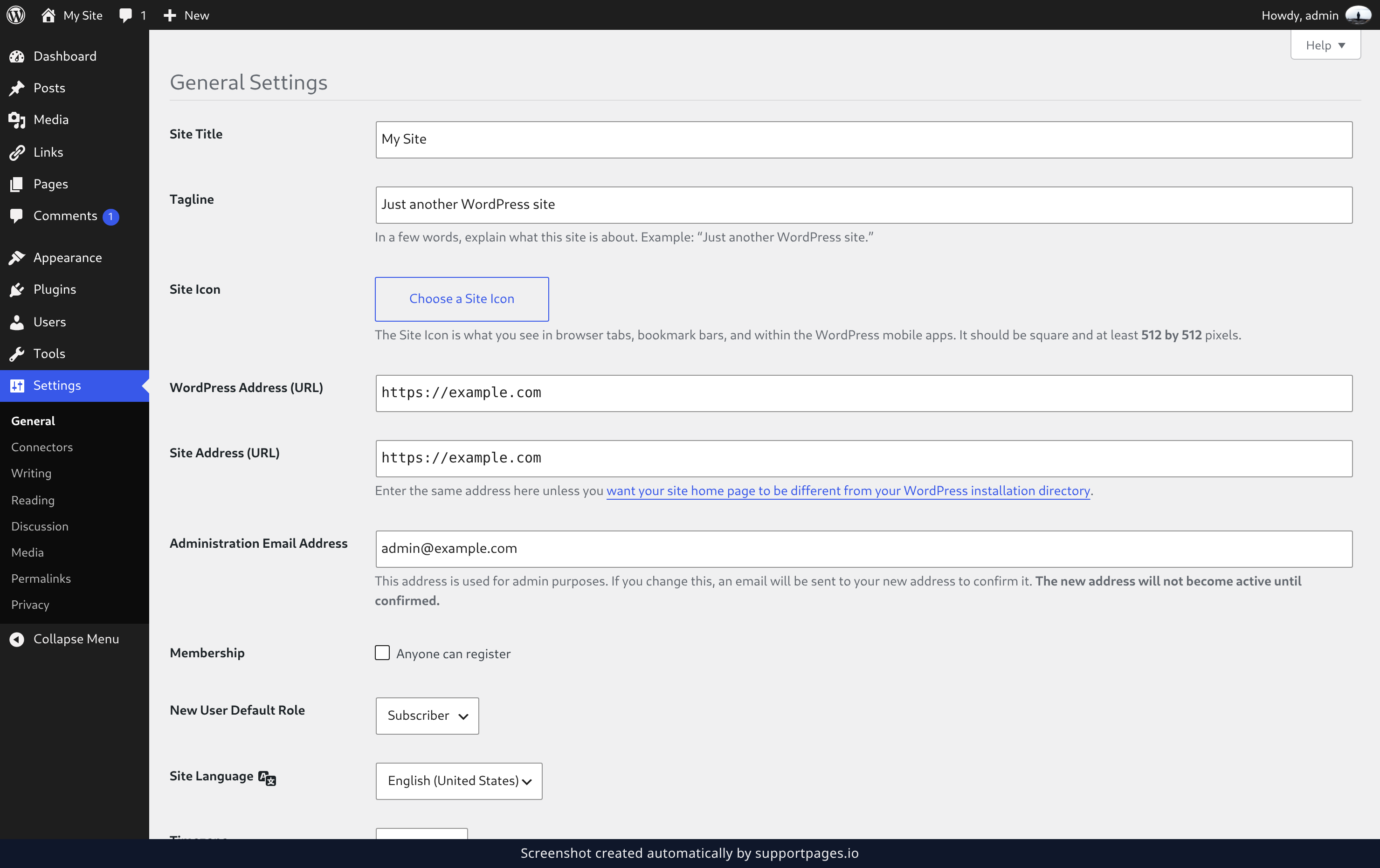The width and height of the screenshot is (1380, 868).
Task: Open the comments bubble icon in admin bar
Action: point(125,15)
